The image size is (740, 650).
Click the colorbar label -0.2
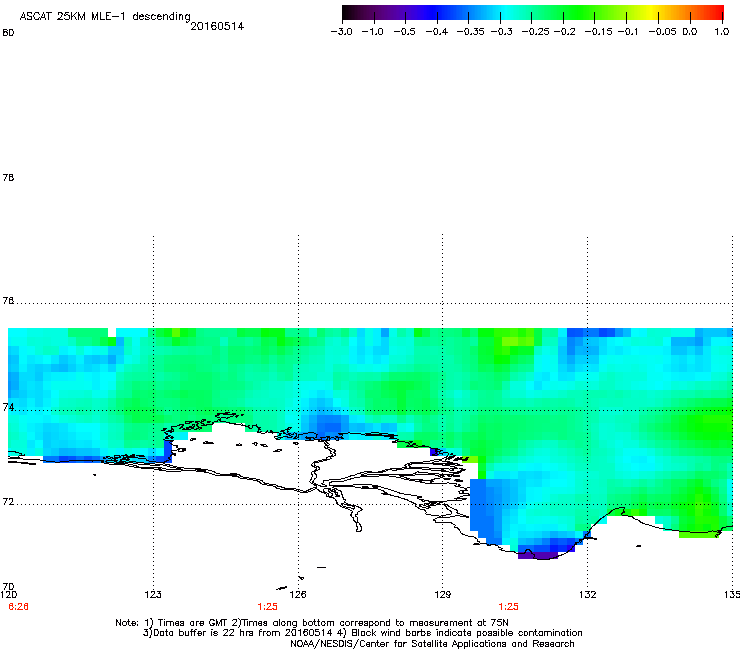(x=564, y=32)
